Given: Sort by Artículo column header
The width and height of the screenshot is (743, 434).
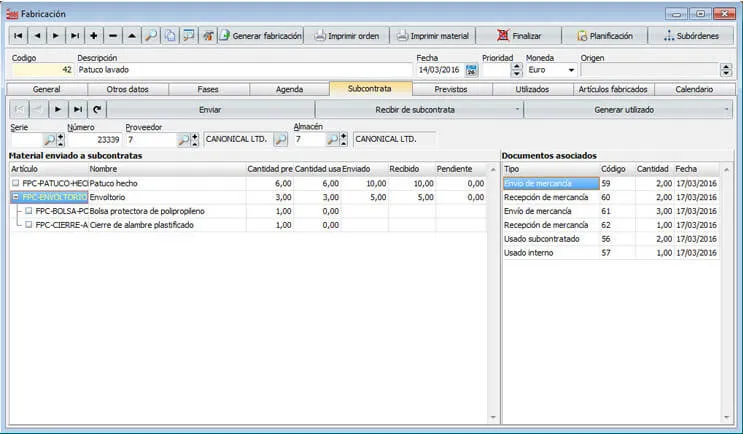Looking at the screenshot, I should point(49,169).
